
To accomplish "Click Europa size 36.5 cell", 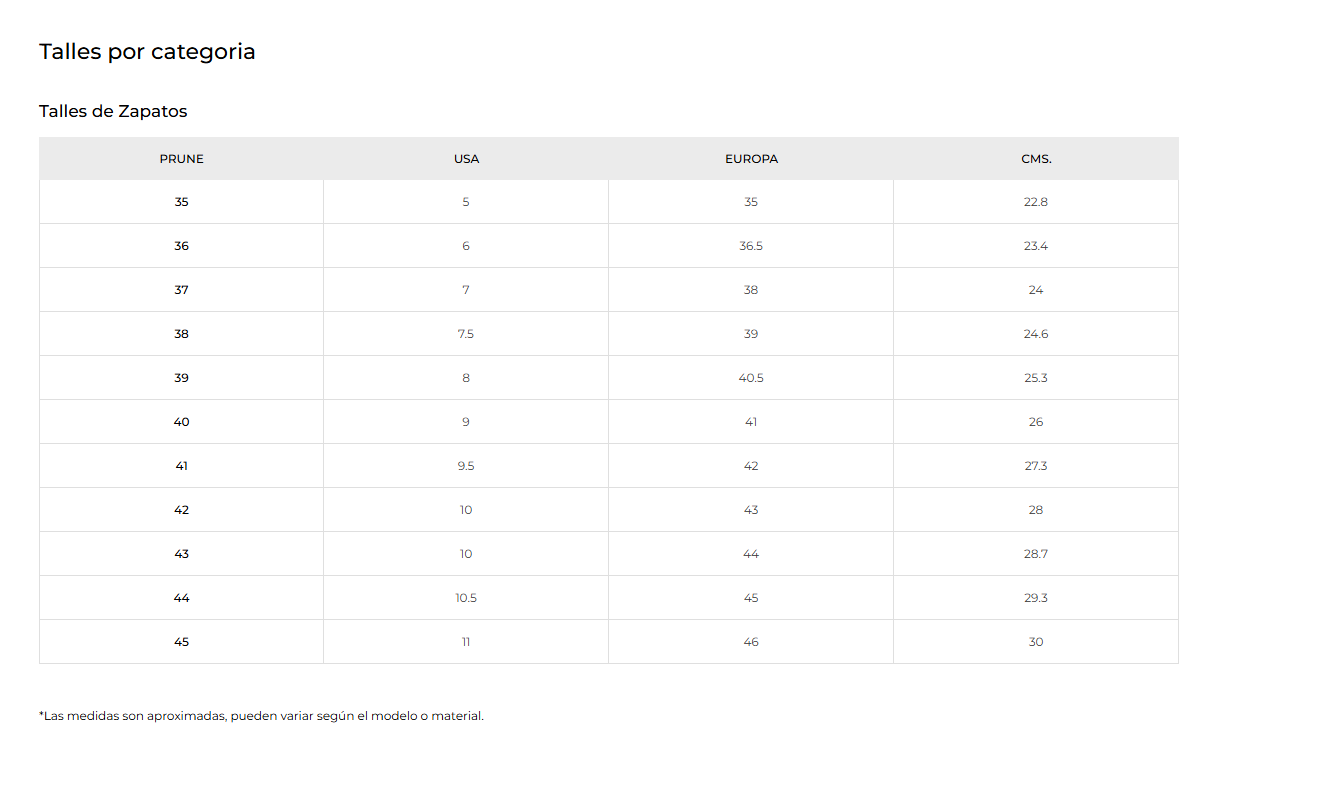I will click(x=751, y=246).
